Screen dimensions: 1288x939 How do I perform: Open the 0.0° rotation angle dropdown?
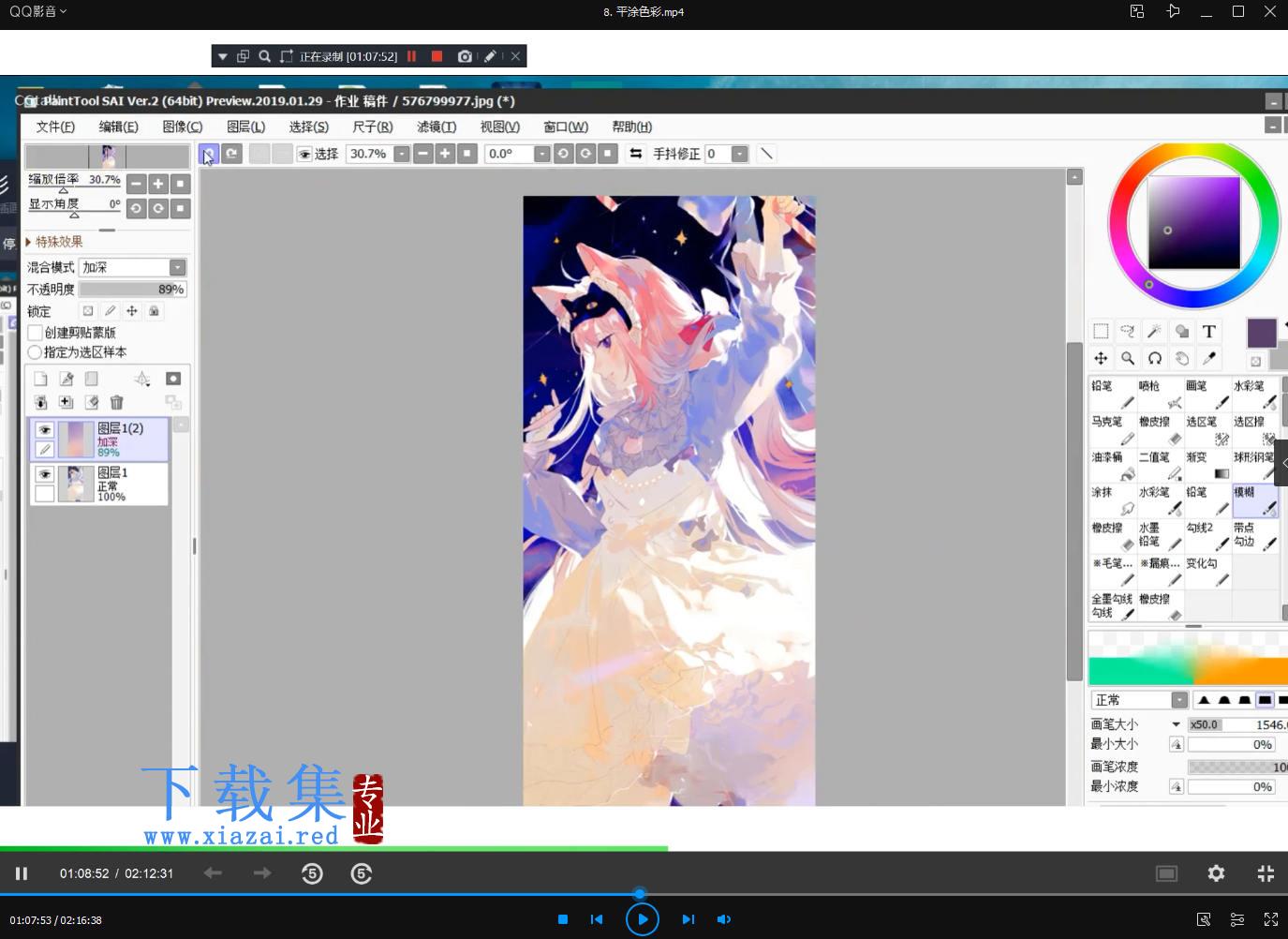click(541, 154)
